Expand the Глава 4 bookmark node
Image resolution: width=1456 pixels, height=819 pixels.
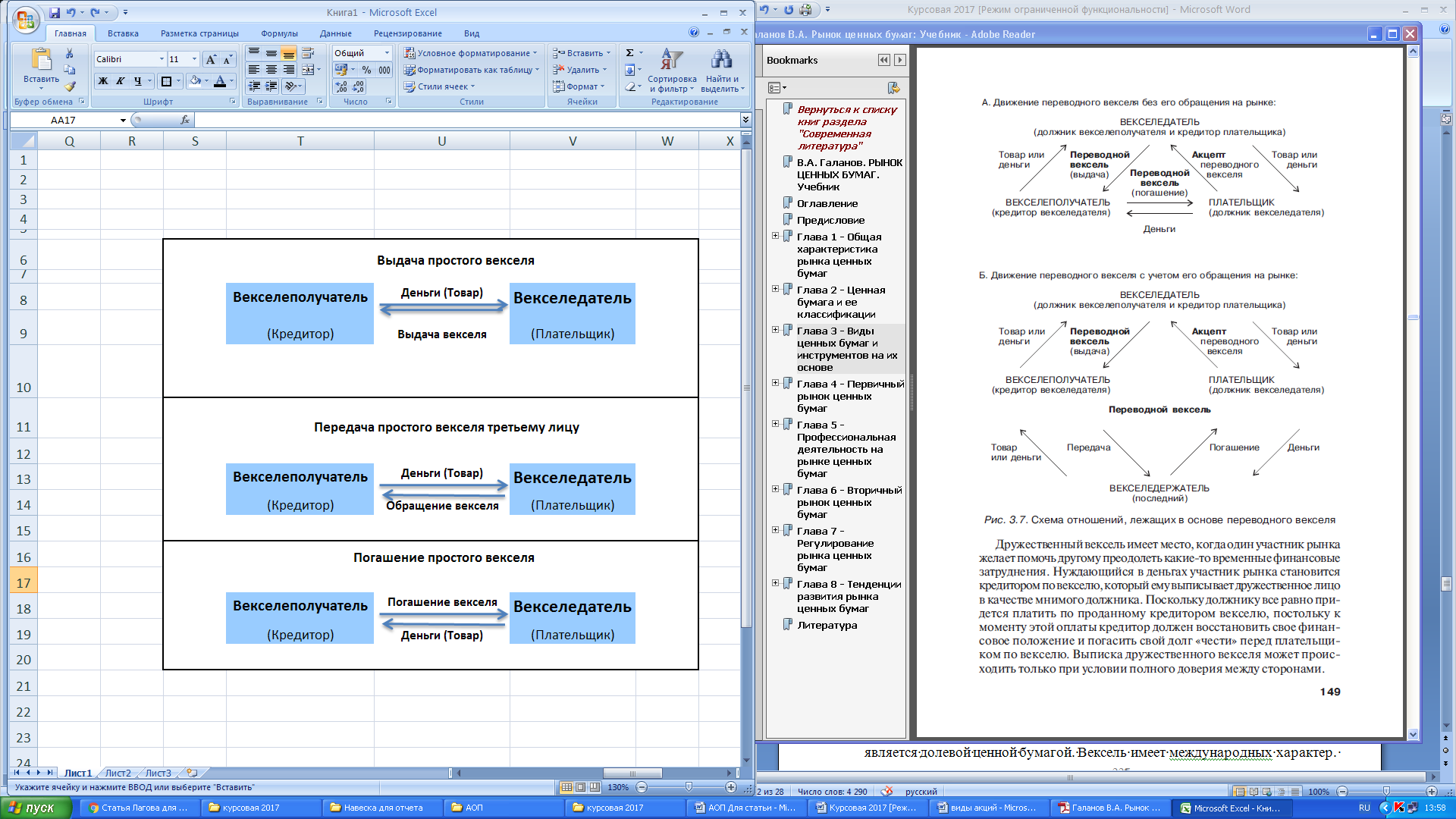coord(775,383)
